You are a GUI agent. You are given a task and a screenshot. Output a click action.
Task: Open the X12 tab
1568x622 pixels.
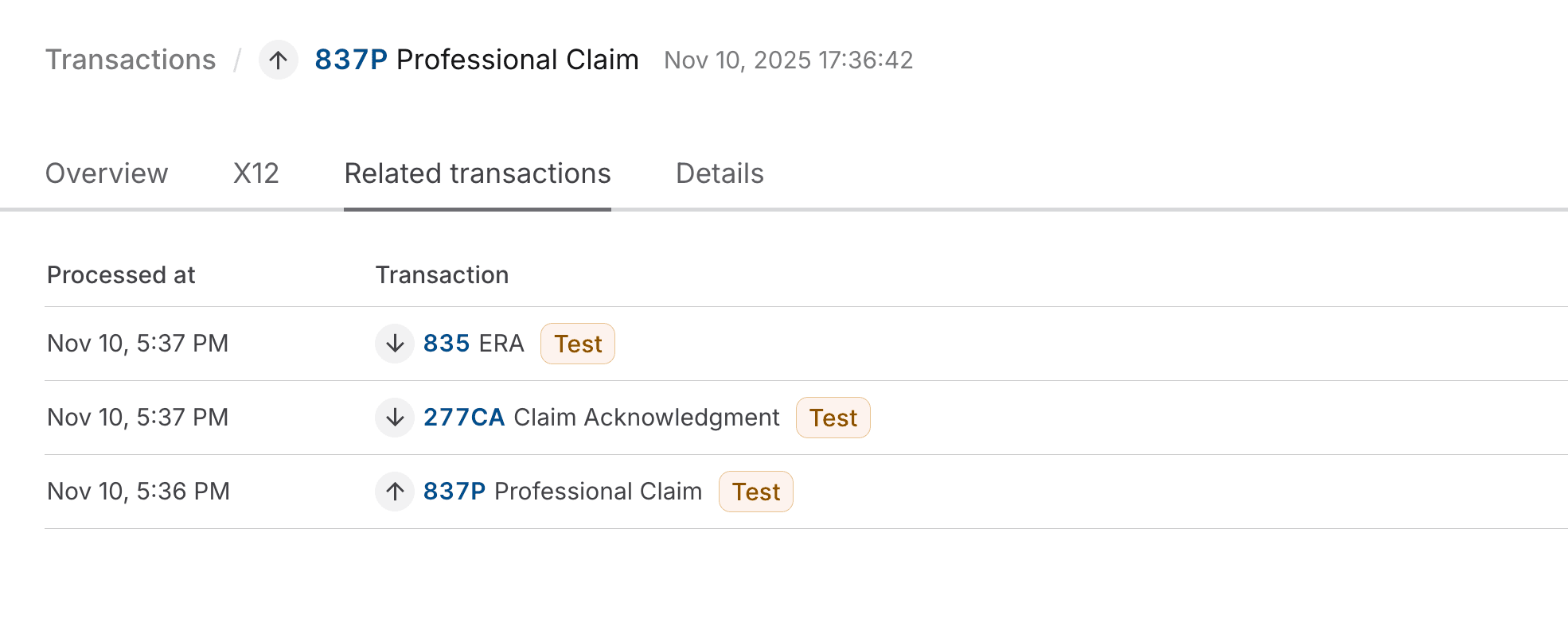(x=255, y=173)
